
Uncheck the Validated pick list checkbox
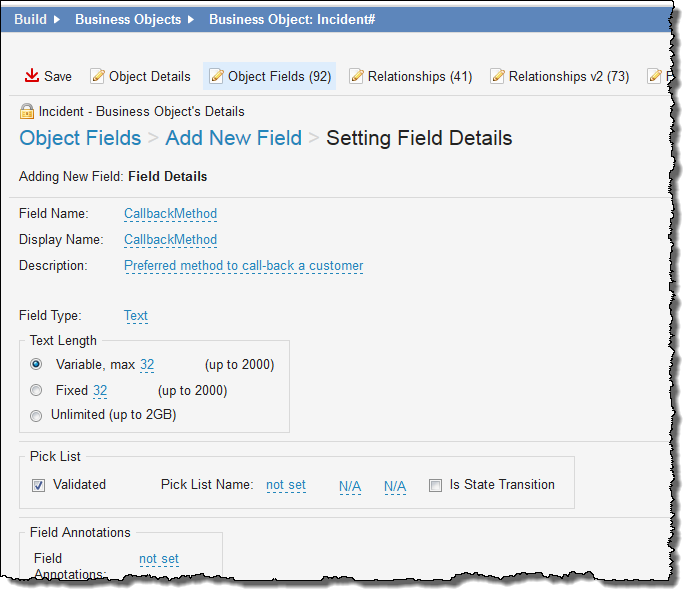point(38,485)
